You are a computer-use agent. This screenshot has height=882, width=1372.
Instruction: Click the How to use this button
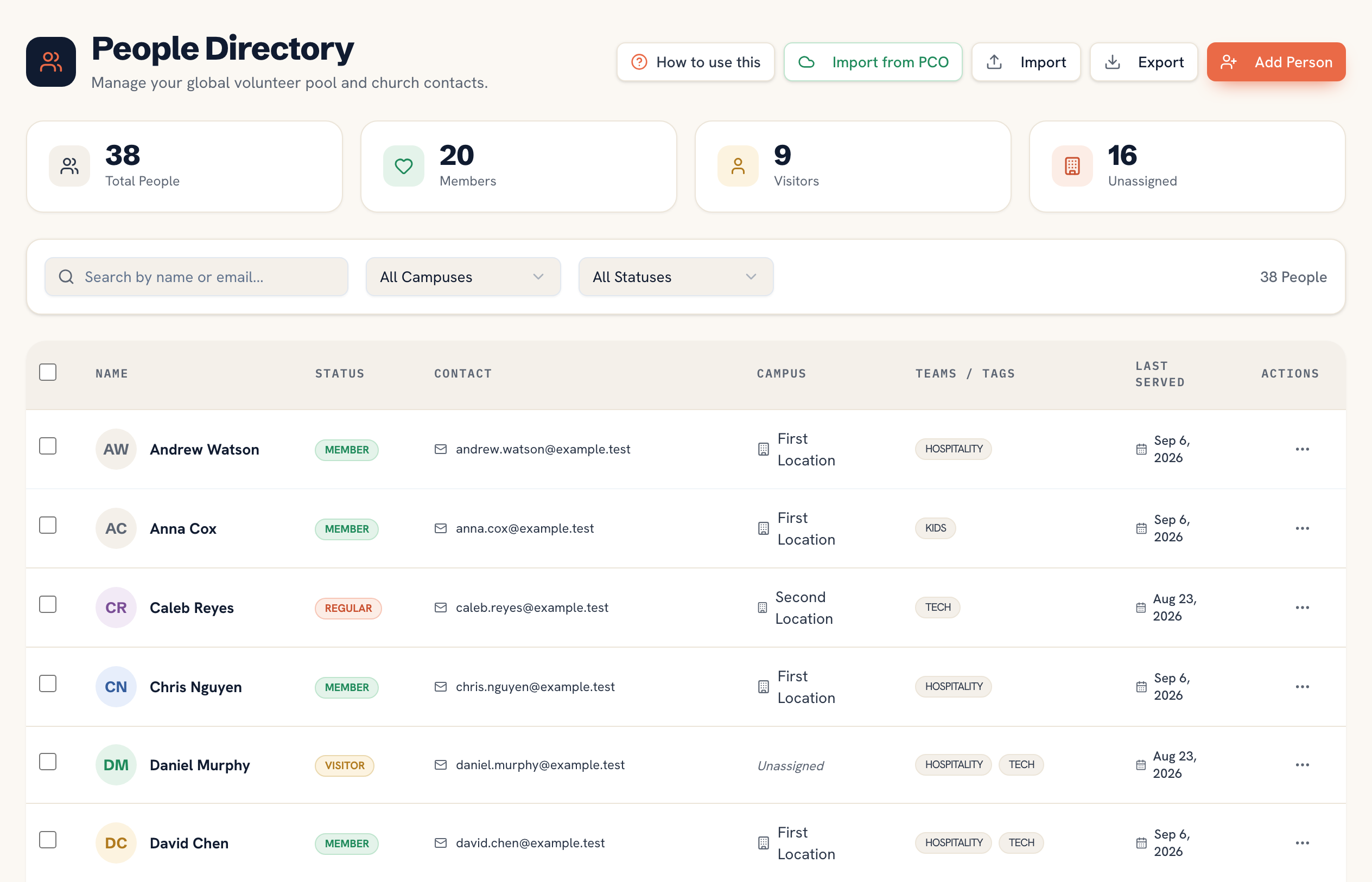(695, 62)
